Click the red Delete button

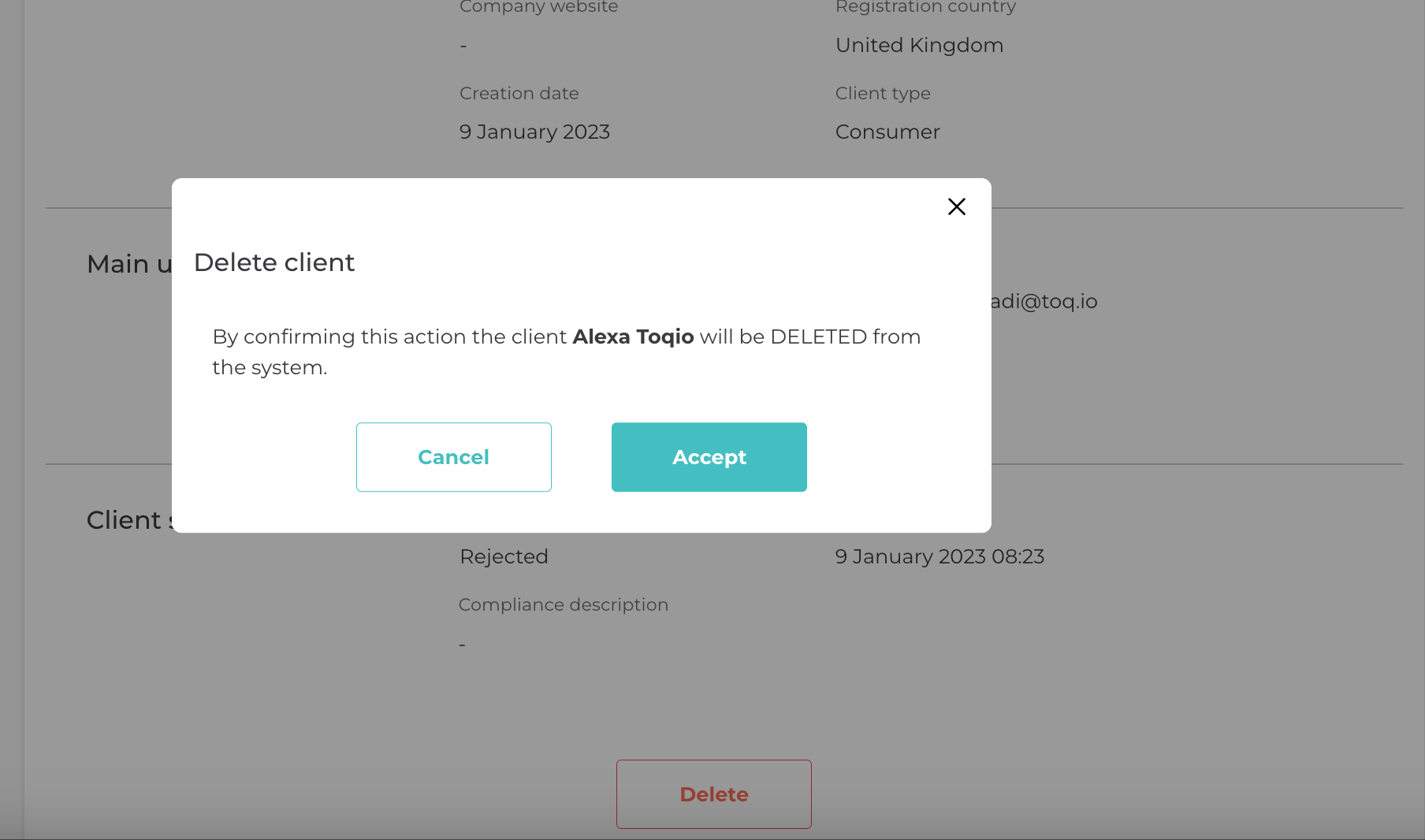(713, 794)
